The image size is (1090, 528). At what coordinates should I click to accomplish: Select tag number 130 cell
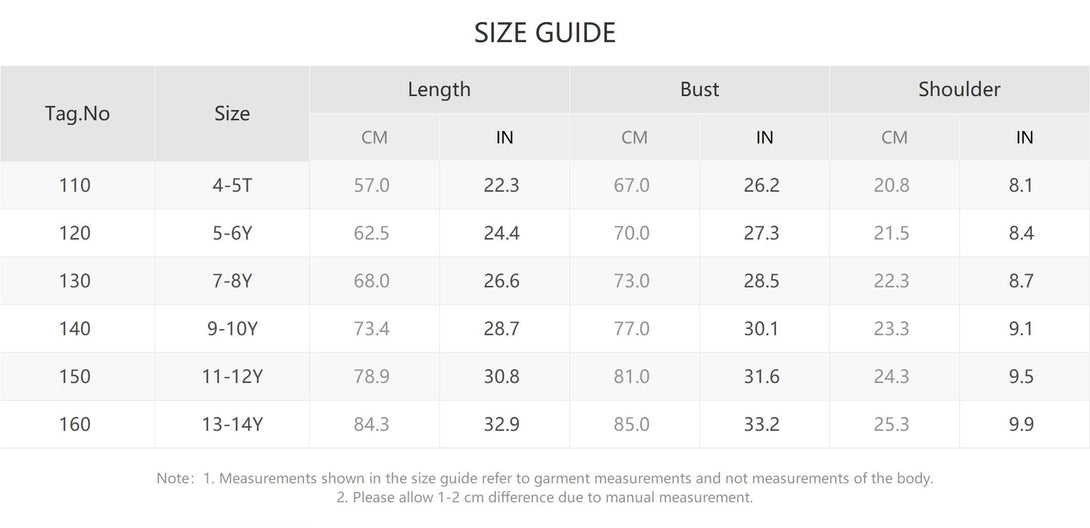click(75, 281)
